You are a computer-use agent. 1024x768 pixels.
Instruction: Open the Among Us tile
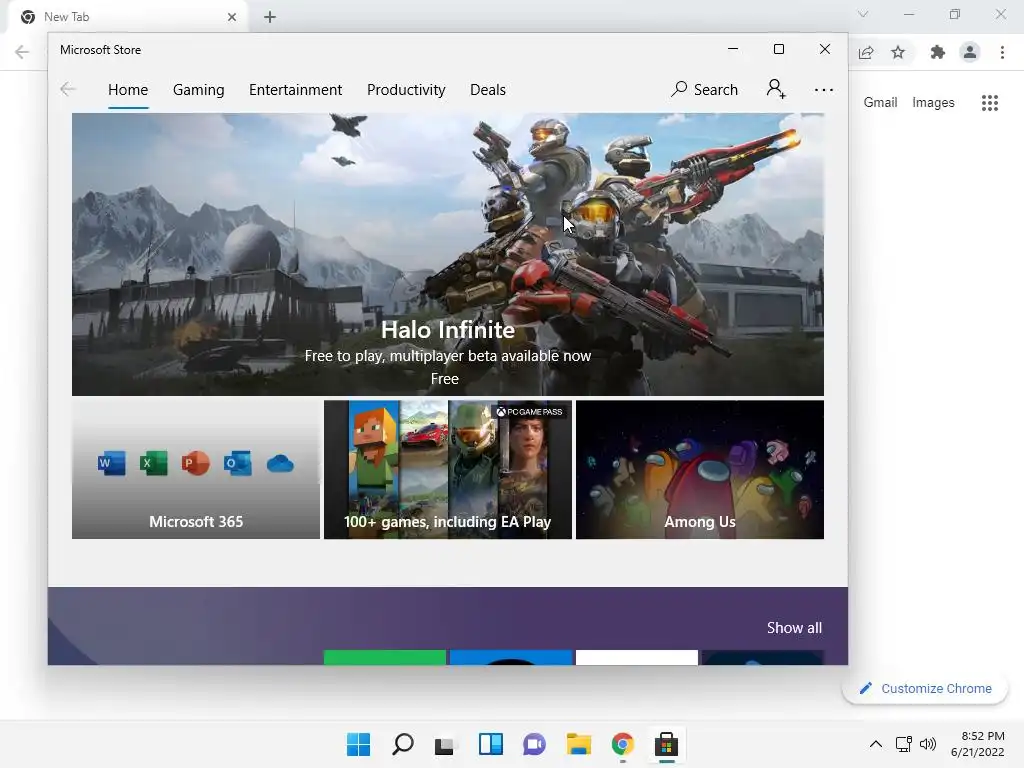pyautogui.click(x=700, y=470)
